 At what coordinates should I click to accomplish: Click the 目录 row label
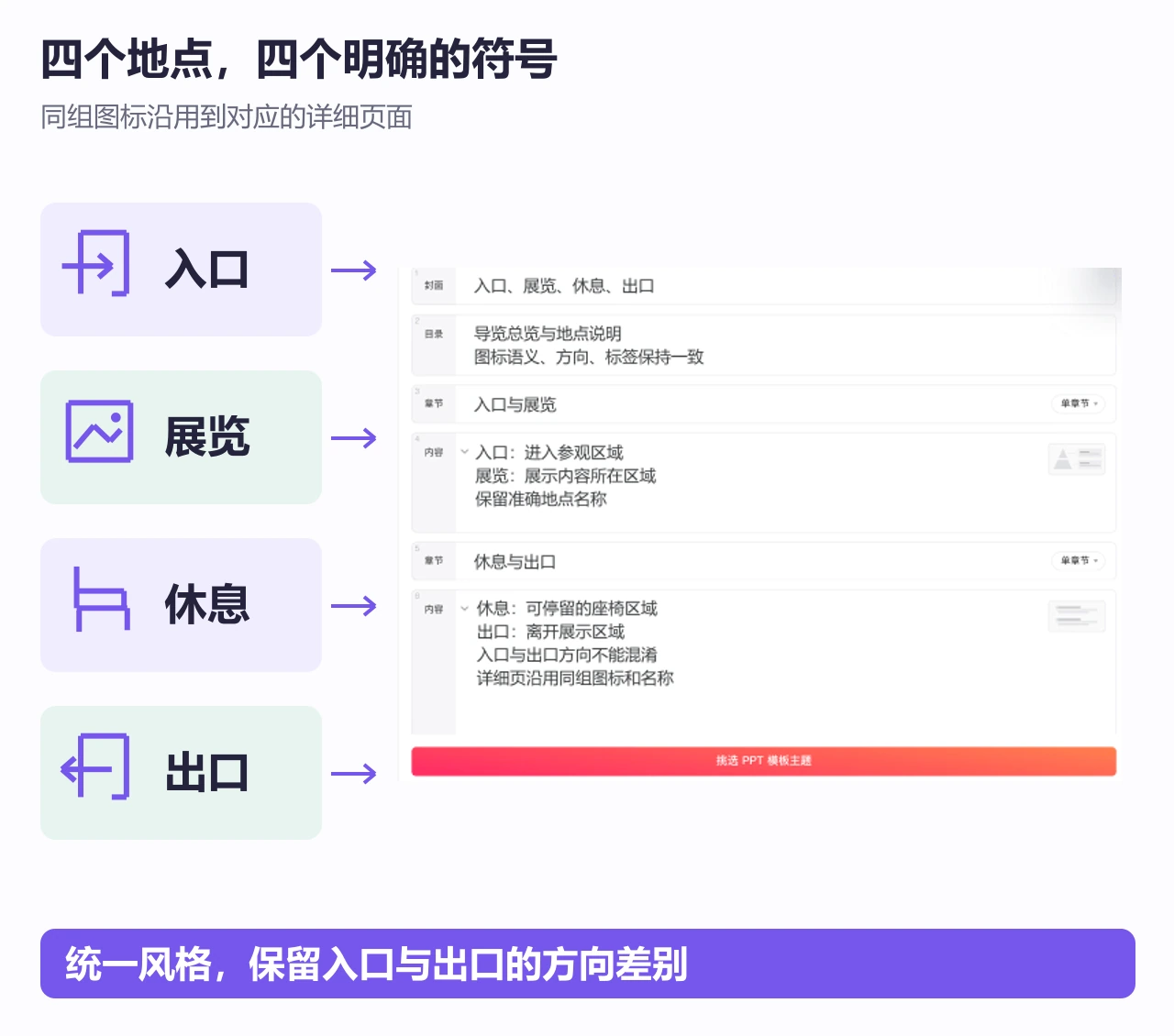(434, 334)
